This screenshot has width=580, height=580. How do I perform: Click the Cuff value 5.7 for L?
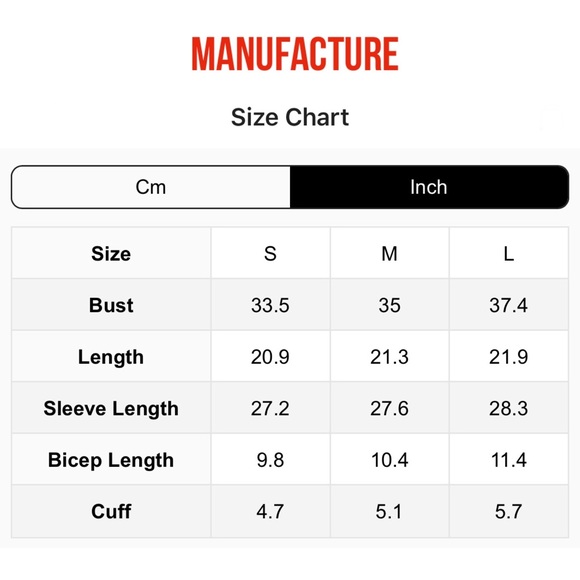point(509,512)
